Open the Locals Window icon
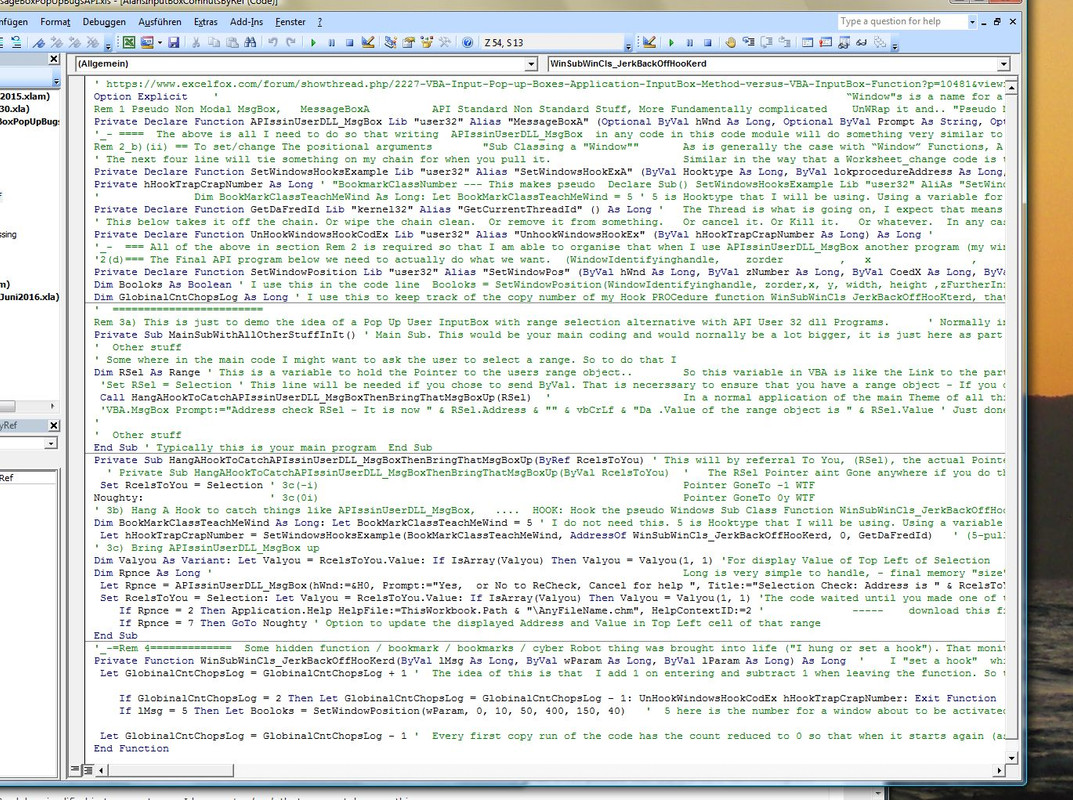Image resolution: width=1073 pixels, height=800 pixels. [x=807, y=42]
